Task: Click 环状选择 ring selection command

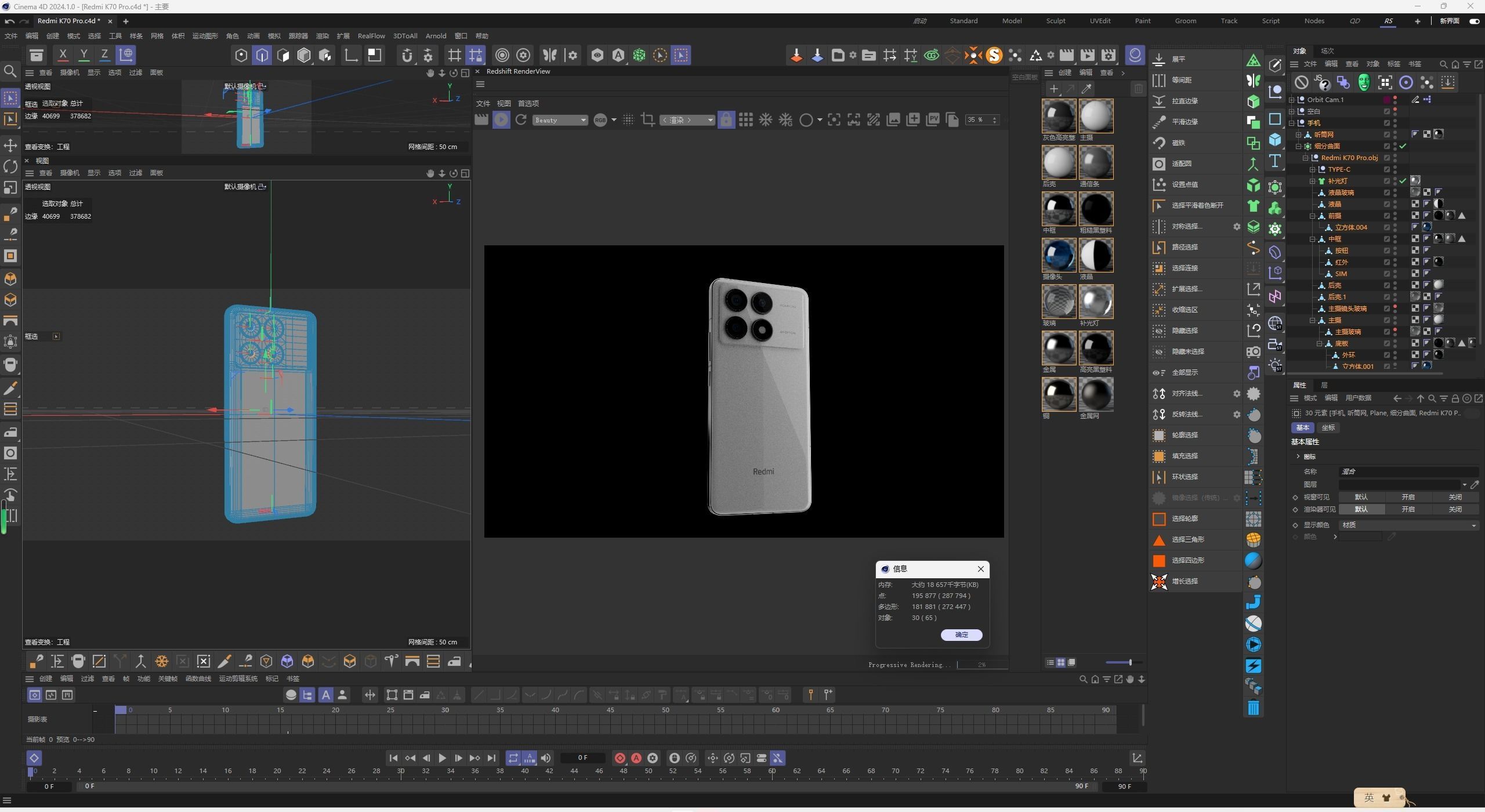Action: 1195,477
